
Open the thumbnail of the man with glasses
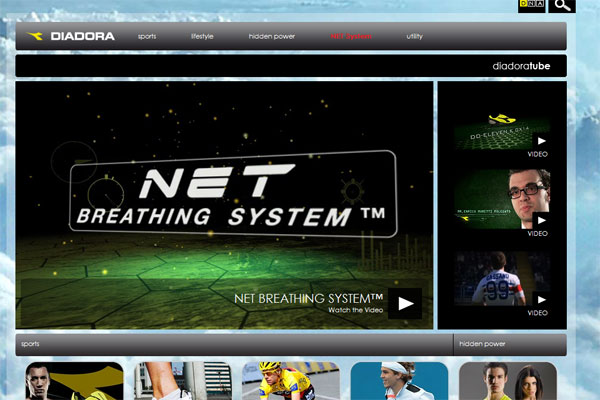[502, 199]
